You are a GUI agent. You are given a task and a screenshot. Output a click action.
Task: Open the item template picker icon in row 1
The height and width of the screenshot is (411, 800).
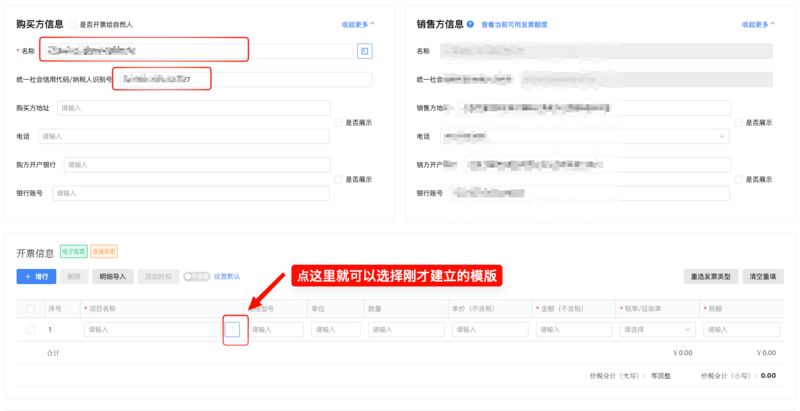pos(232,329)
